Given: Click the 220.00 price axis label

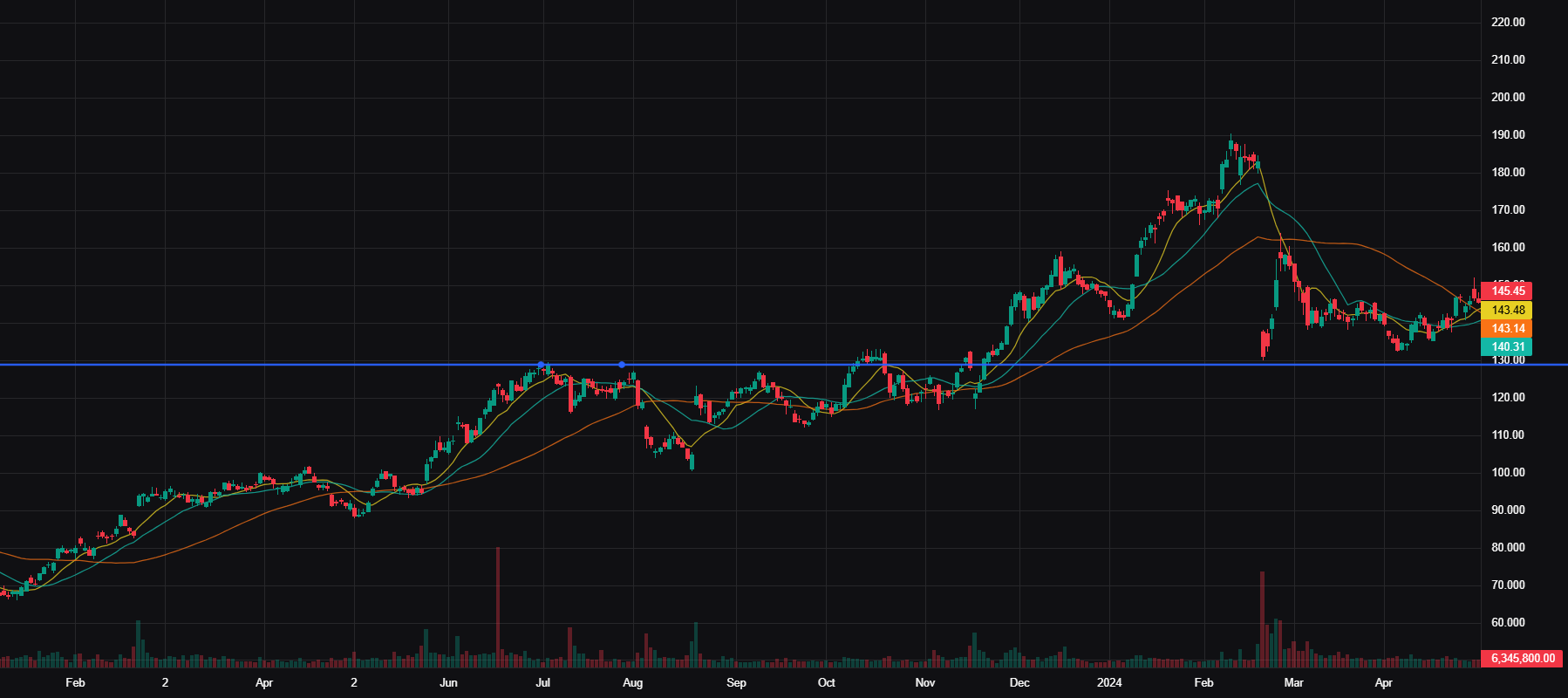Looking at the screenshot, I should (1508, 22).
